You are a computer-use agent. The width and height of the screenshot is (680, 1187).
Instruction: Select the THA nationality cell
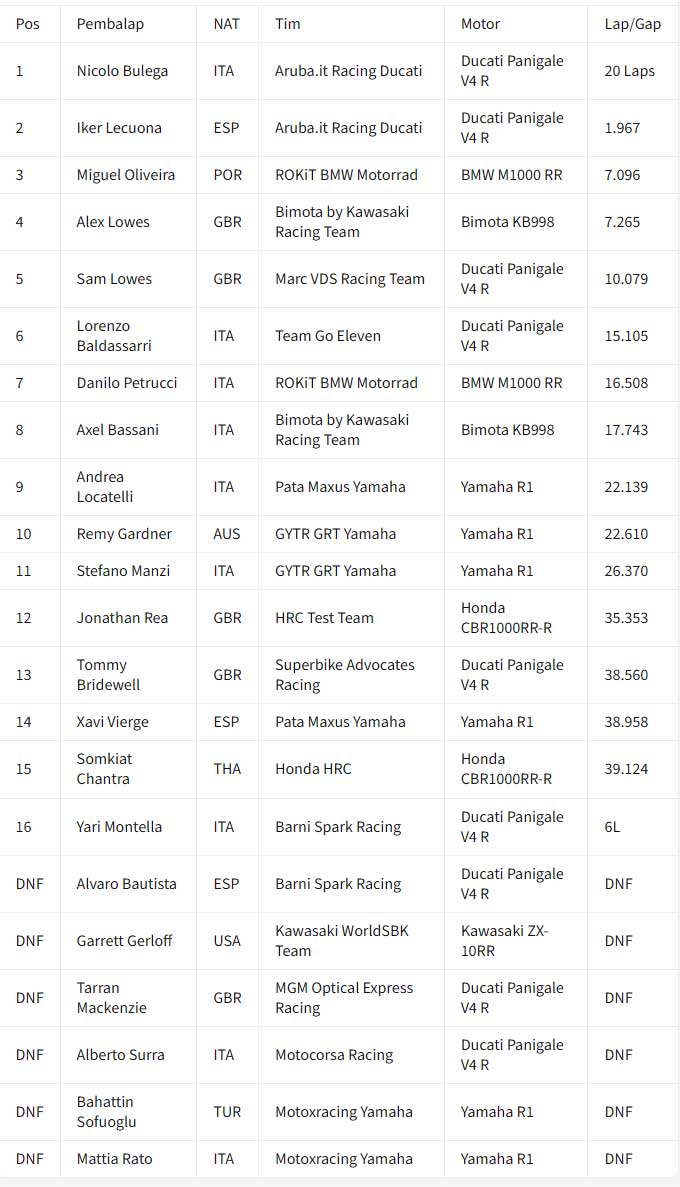[227, 769]
